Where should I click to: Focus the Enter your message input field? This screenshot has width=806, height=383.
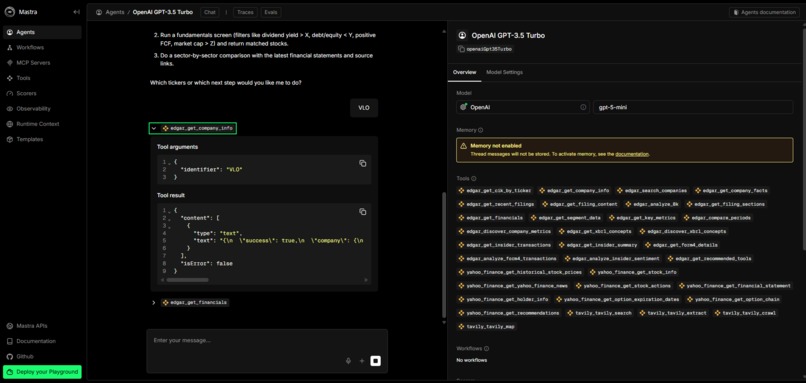point(267,340)
